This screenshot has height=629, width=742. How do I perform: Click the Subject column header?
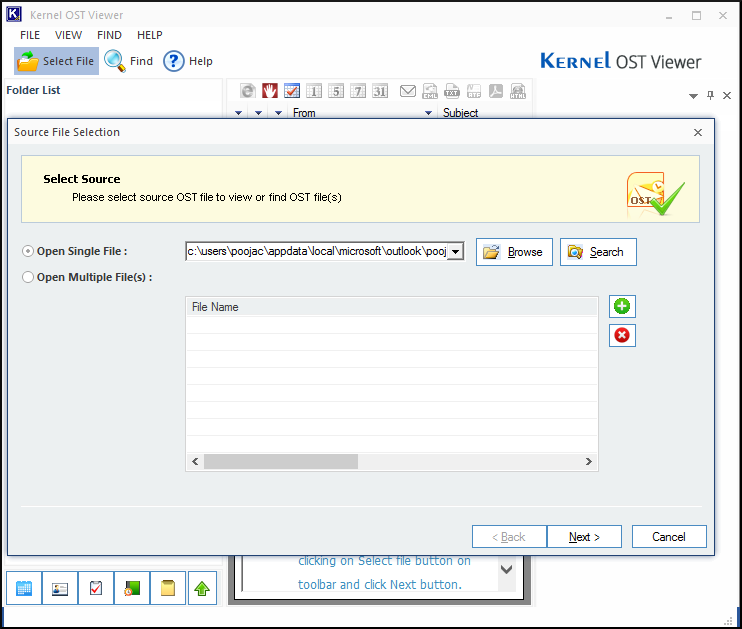[460, 113]
